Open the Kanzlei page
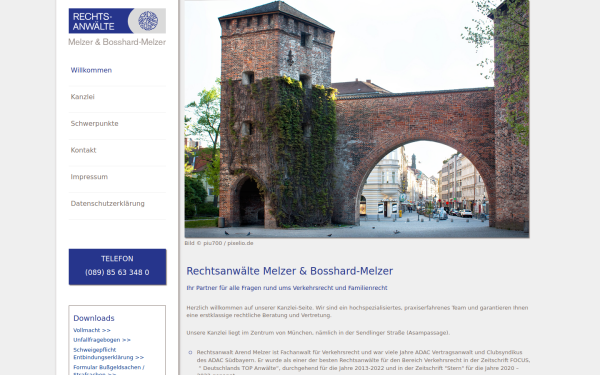The height and width of the screenshot is (375, 600). pos(82,97)
